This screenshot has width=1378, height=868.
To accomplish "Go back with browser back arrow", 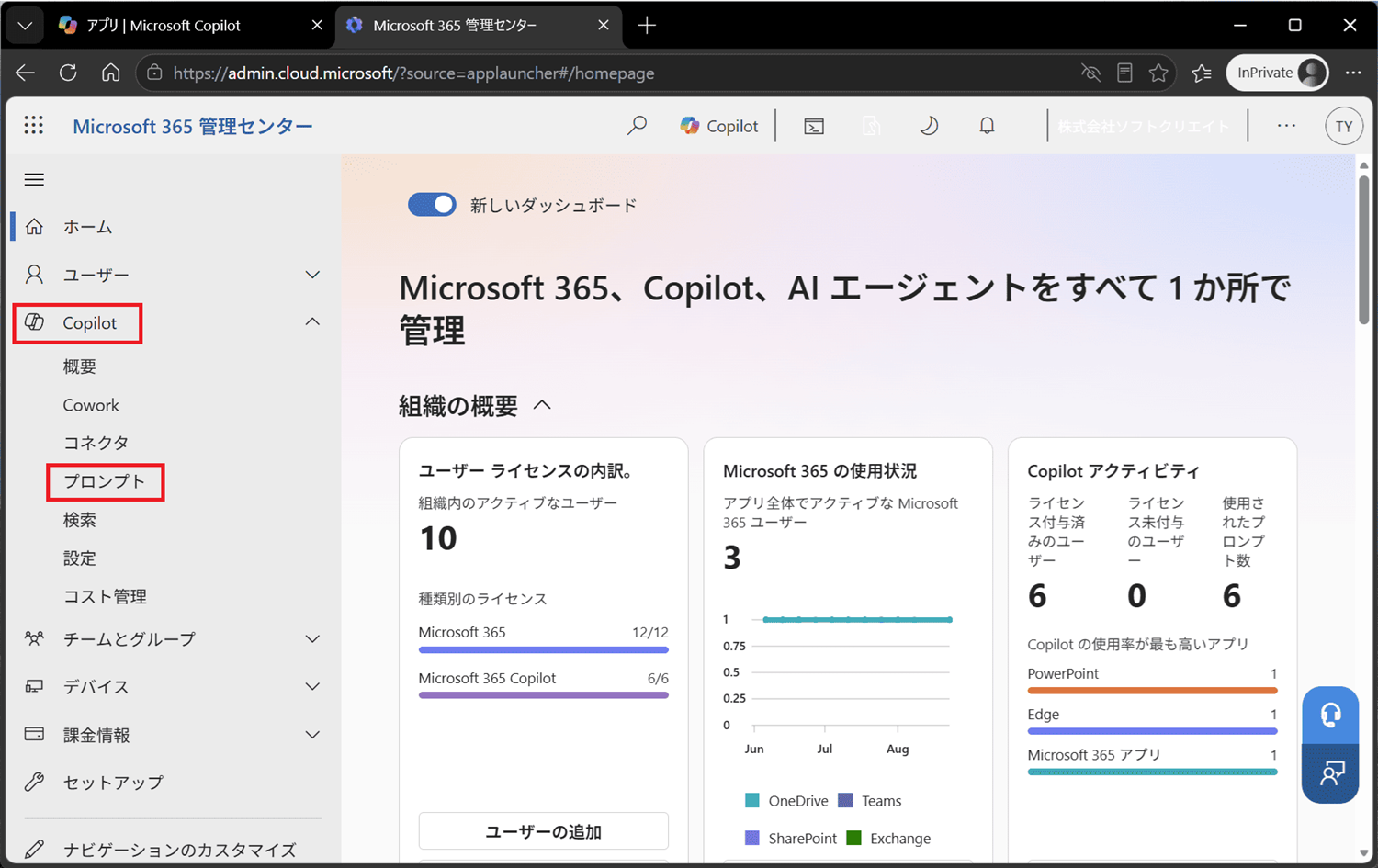I will coord(25,73).
